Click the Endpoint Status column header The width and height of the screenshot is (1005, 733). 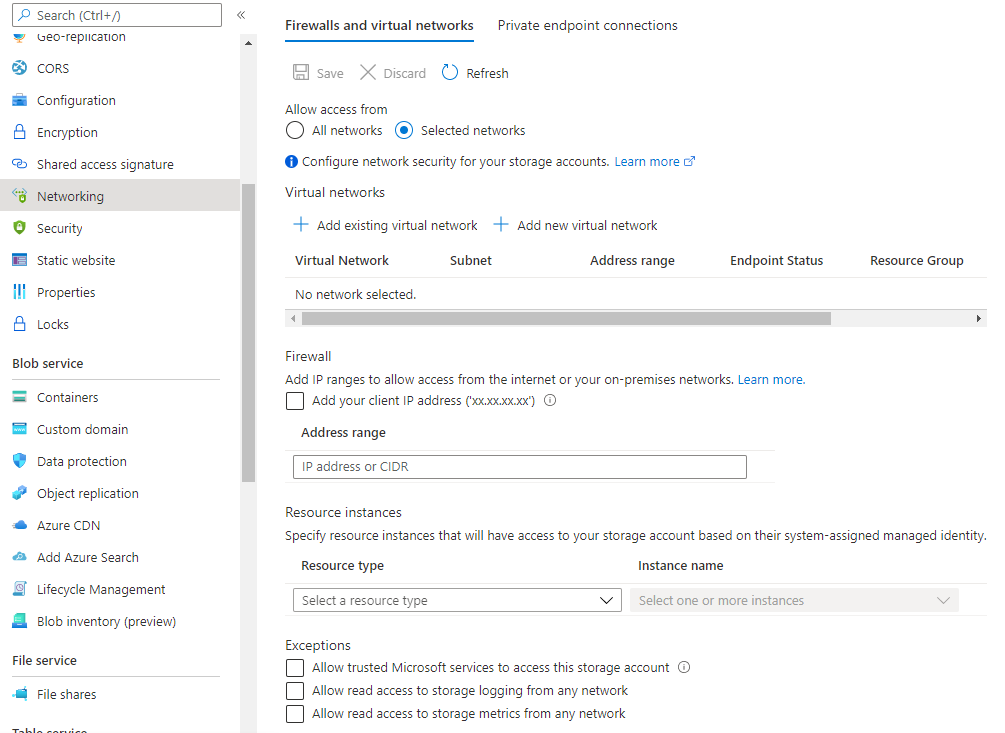pos(776,260)
